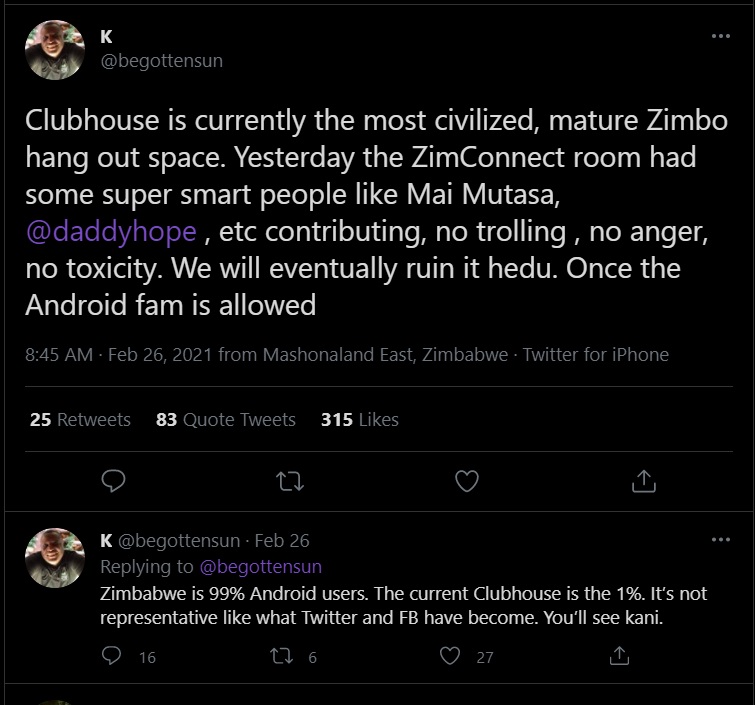Open the Feb 26 reply timestamp

[x=282, y=541]
